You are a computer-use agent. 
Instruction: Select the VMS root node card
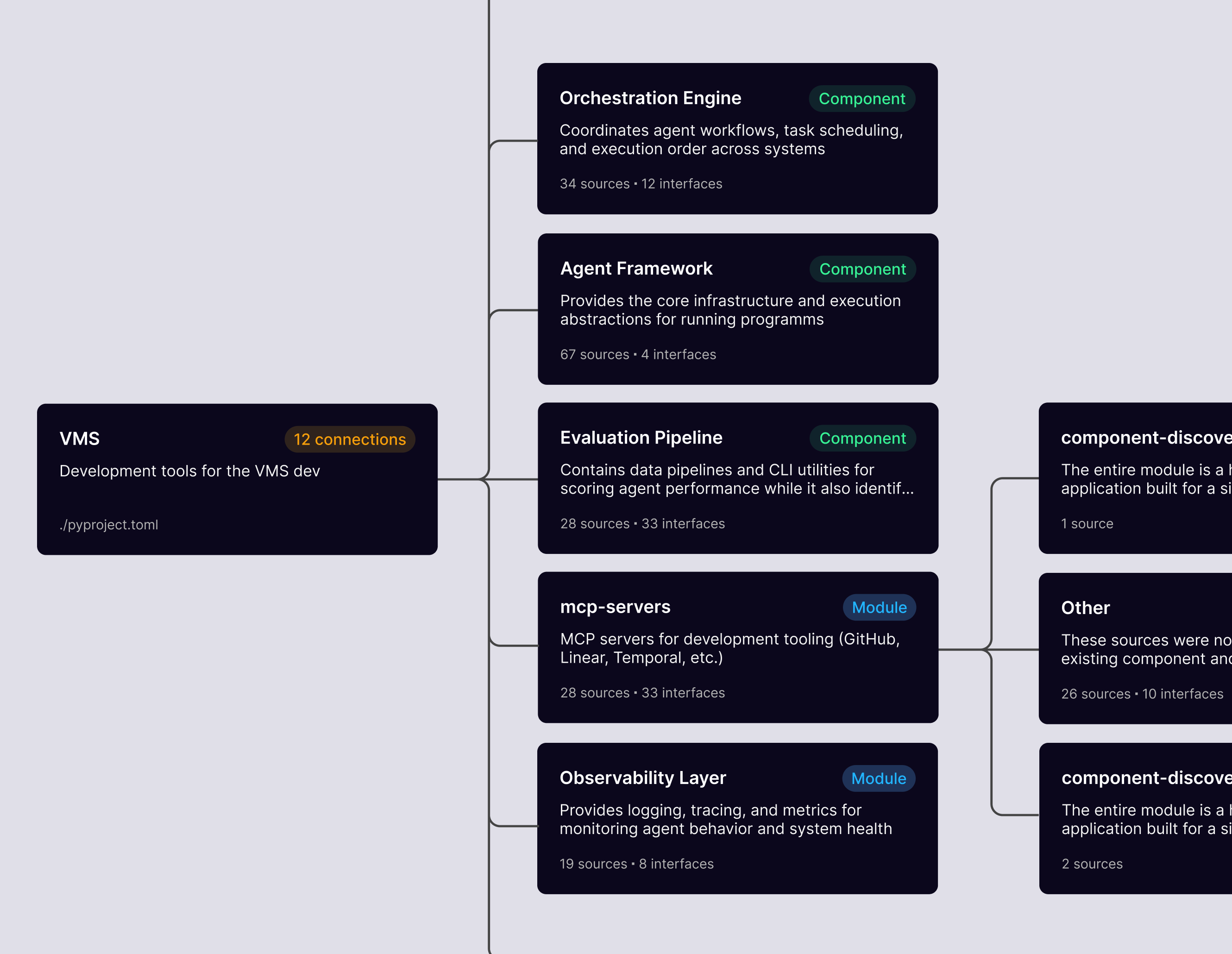[x=237, y=479]
